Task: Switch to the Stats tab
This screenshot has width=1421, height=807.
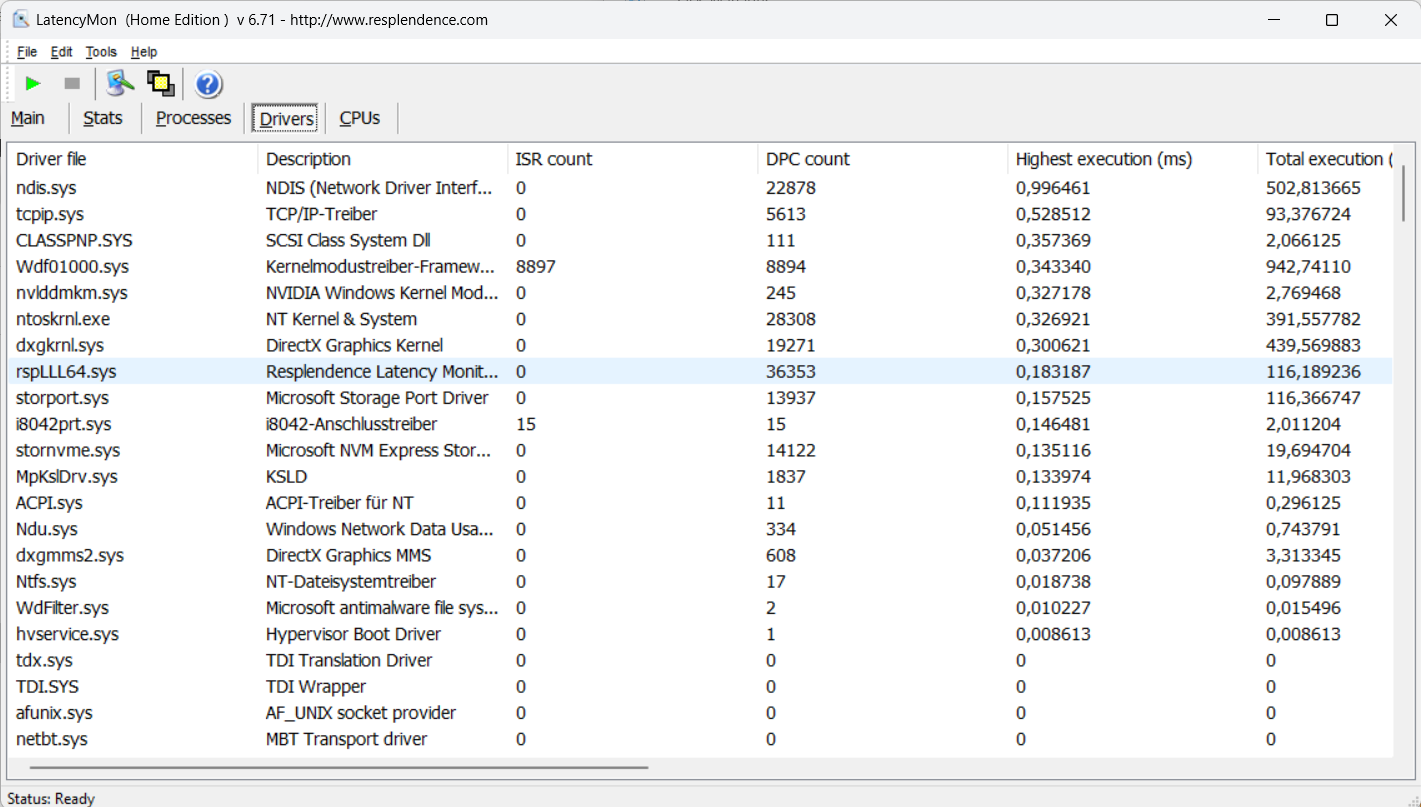Action: pyautogui.click(x=103, y=118)
